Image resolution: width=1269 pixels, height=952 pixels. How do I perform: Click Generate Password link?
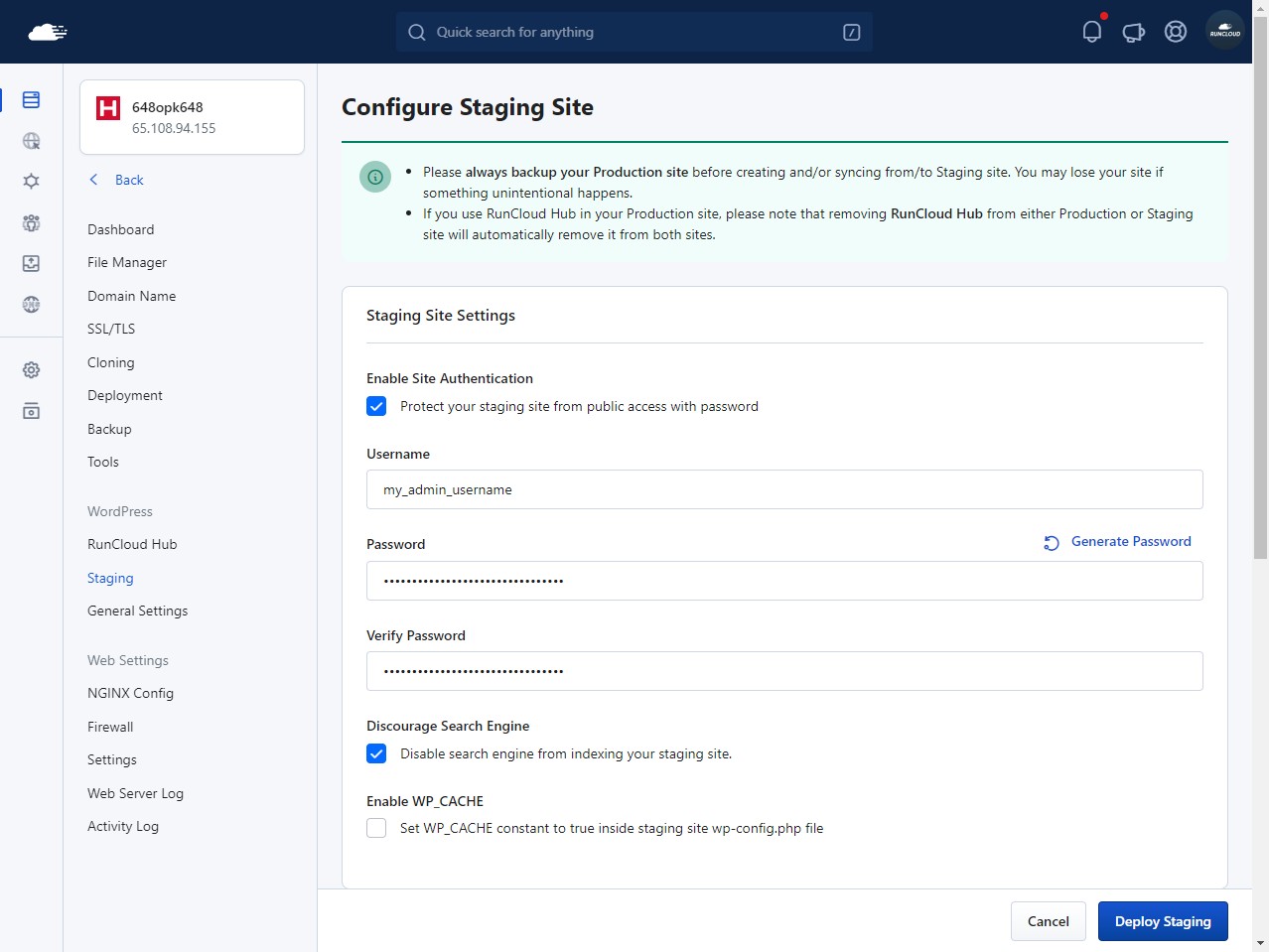tap(1131, 541)
